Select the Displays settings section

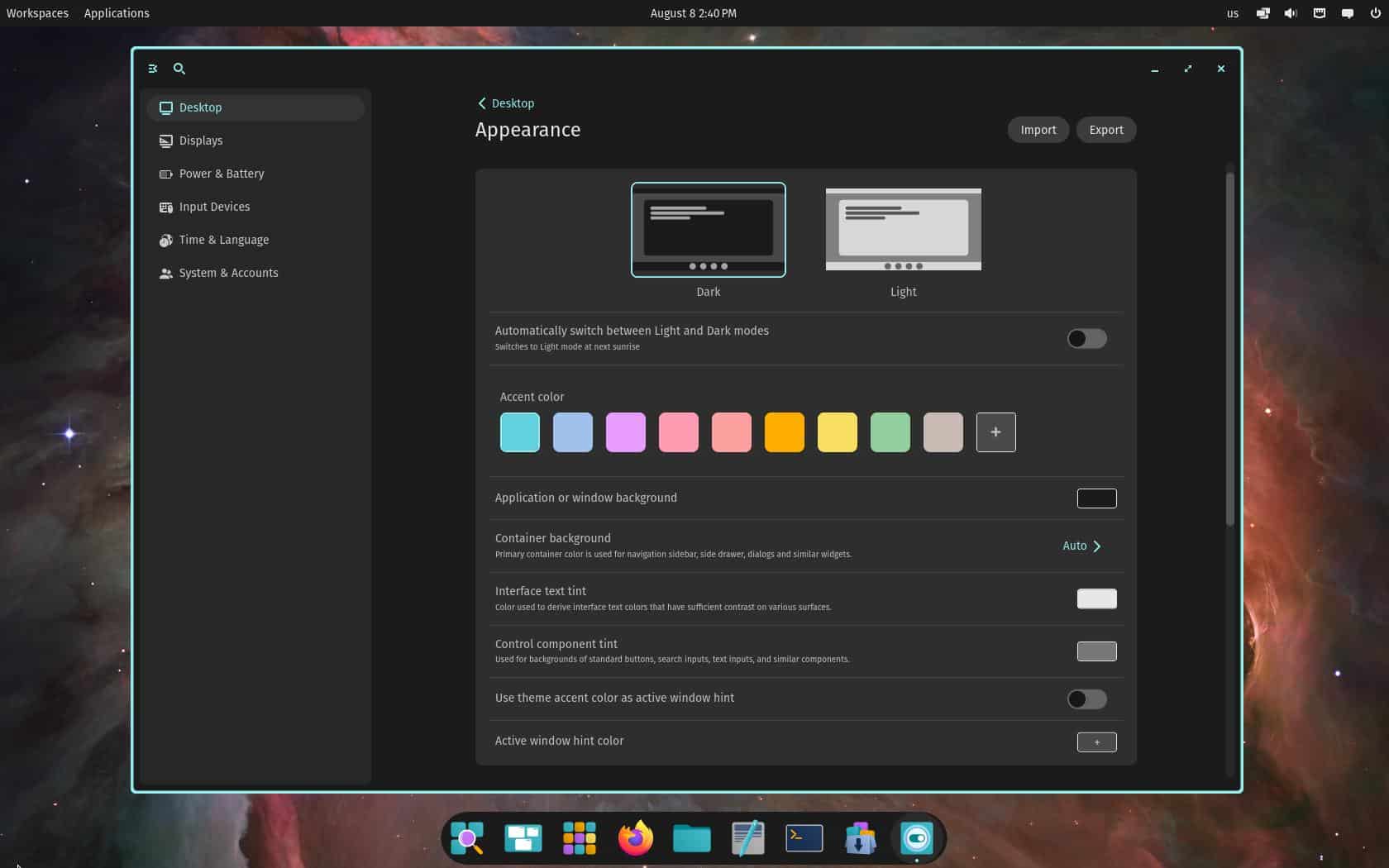point(200,141)
